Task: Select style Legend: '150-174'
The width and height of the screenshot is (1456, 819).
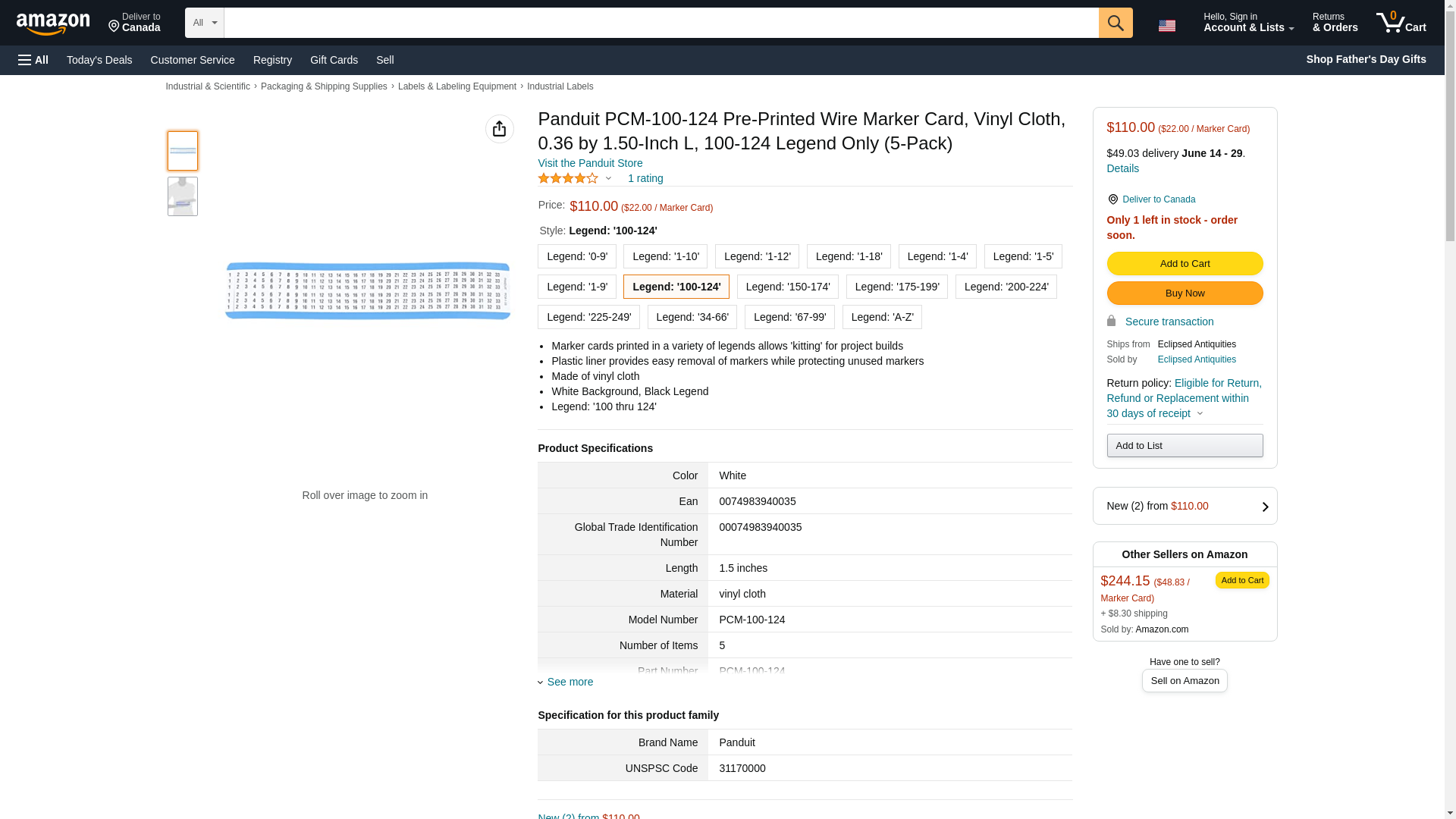Action: [x=787, y=287]
